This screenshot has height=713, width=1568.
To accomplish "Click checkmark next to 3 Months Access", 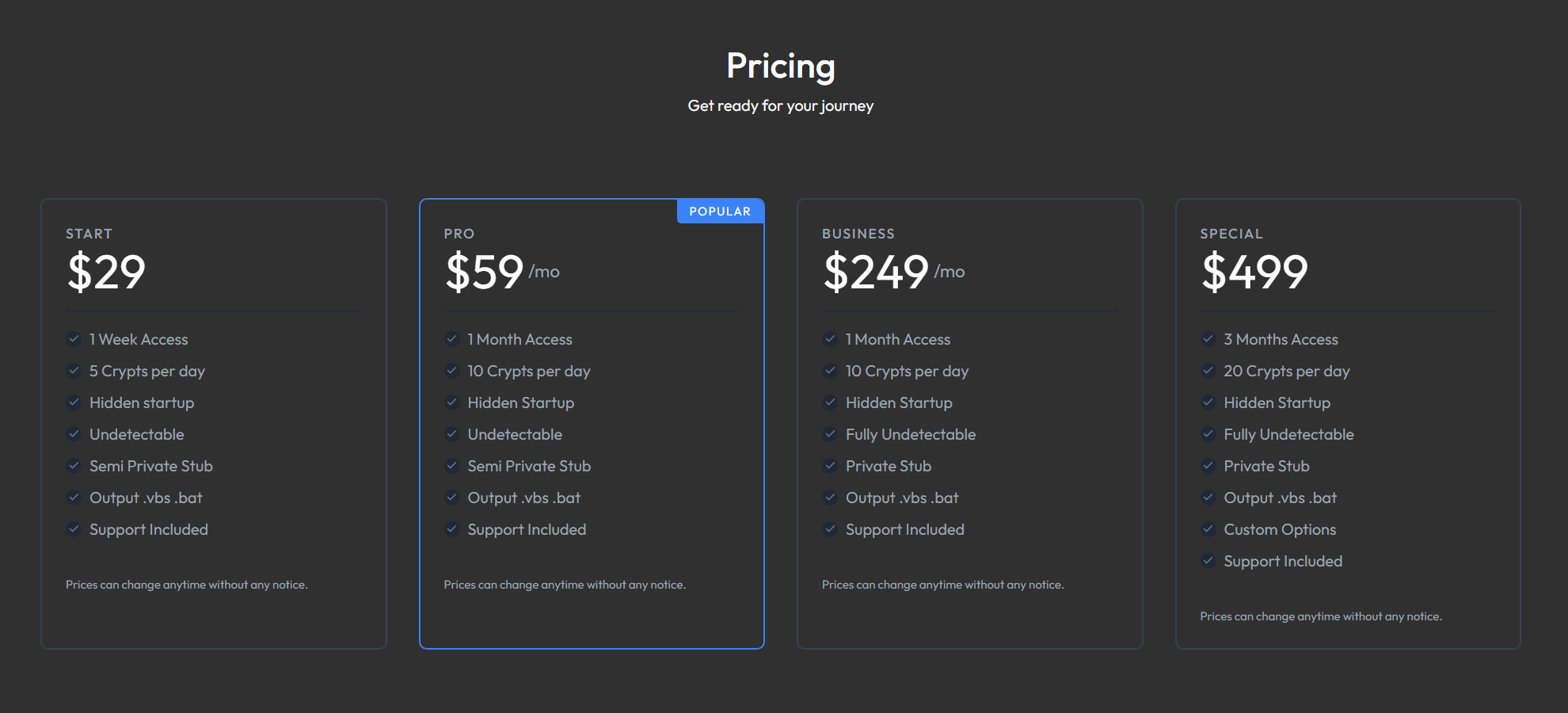I will tap(1208, 339).
